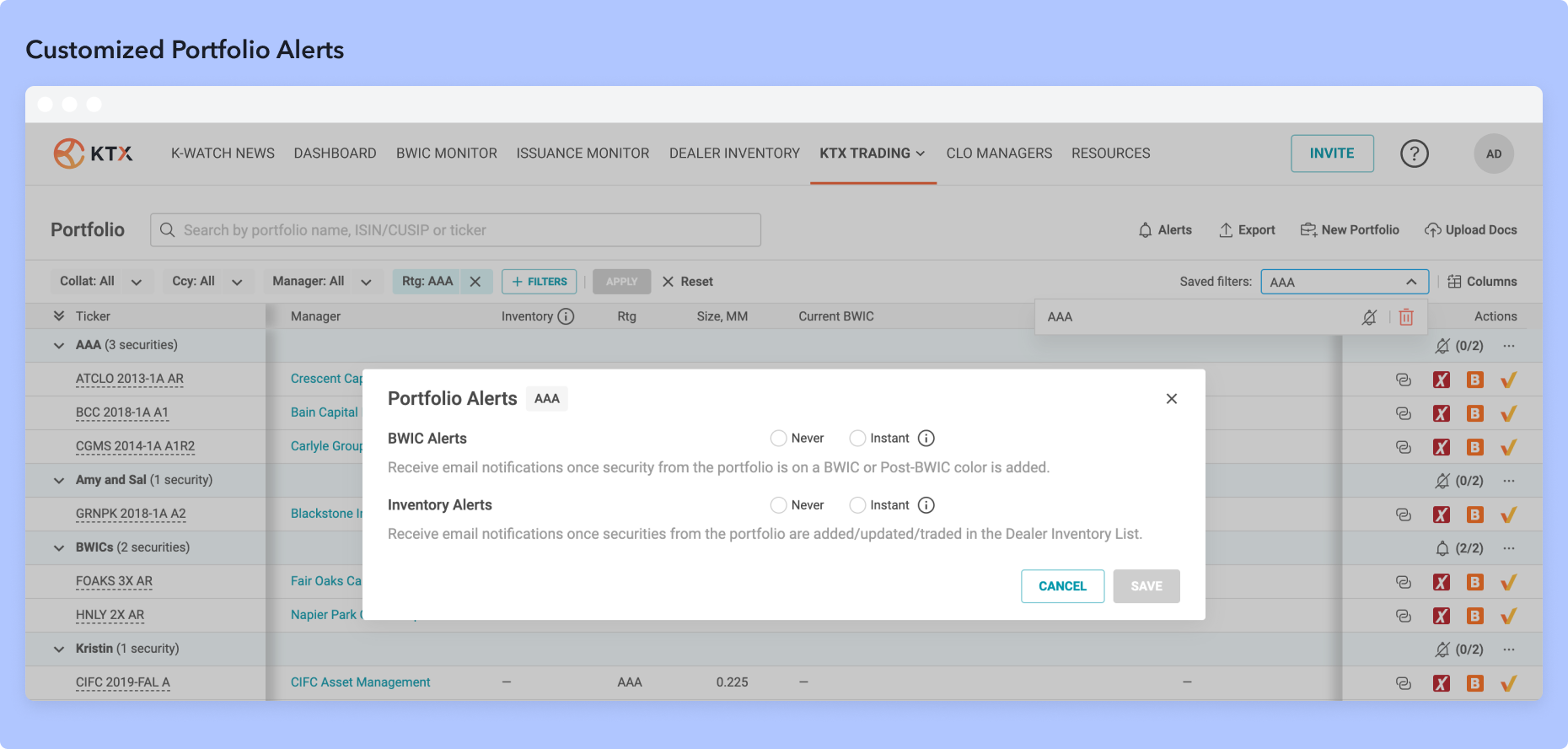Screen dimensions: 1568x749
Task: Click the CANCEL button in Portfolio Alerts
Action: coord(1062,586)
